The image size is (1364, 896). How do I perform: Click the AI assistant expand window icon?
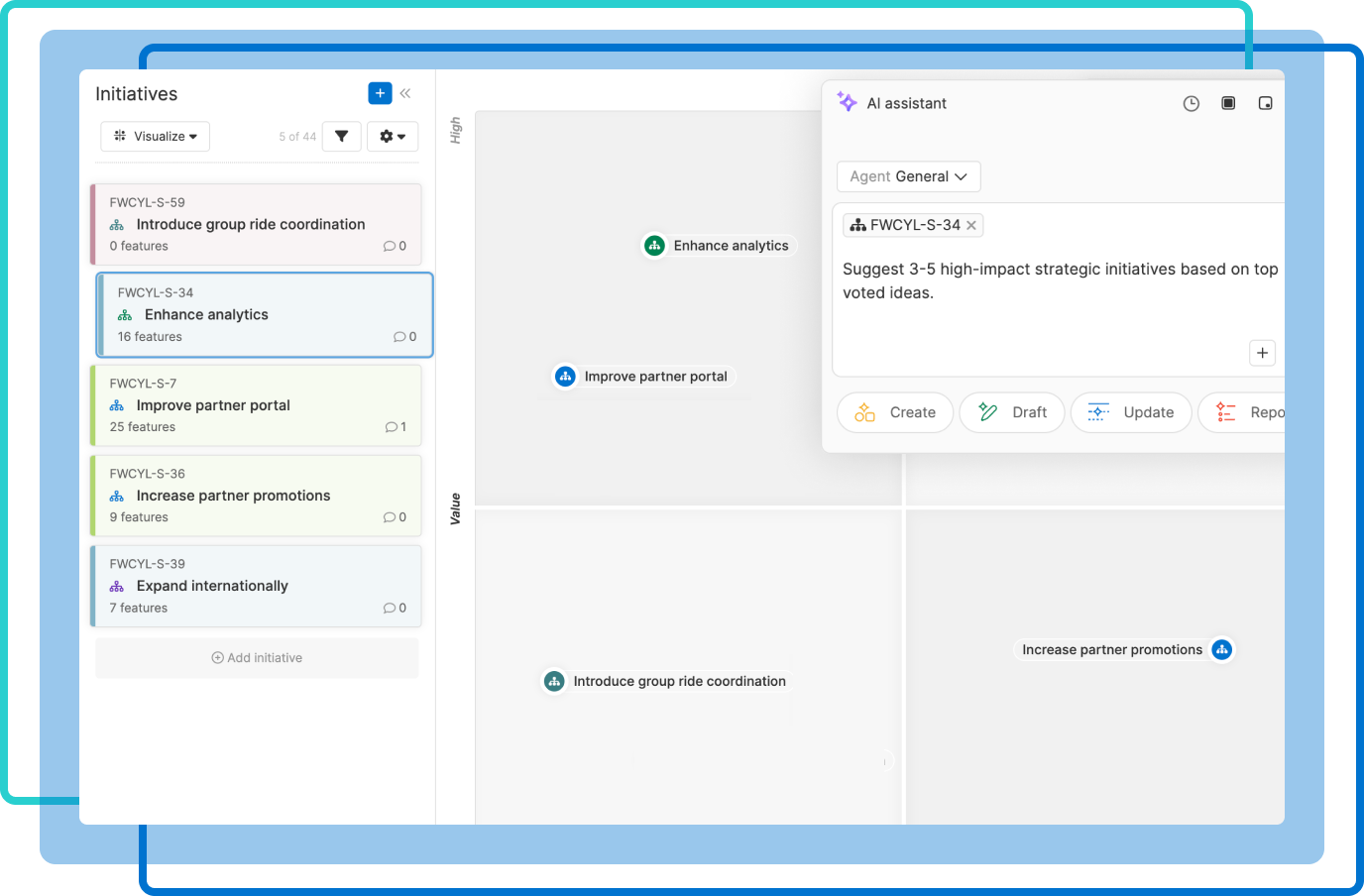[x=1228, y=103]
